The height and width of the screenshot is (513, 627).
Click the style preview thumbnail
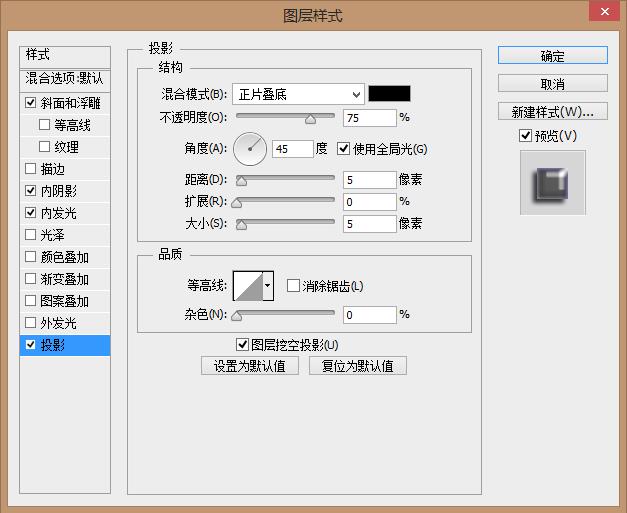pyautogui.click(x=553, y=182)
